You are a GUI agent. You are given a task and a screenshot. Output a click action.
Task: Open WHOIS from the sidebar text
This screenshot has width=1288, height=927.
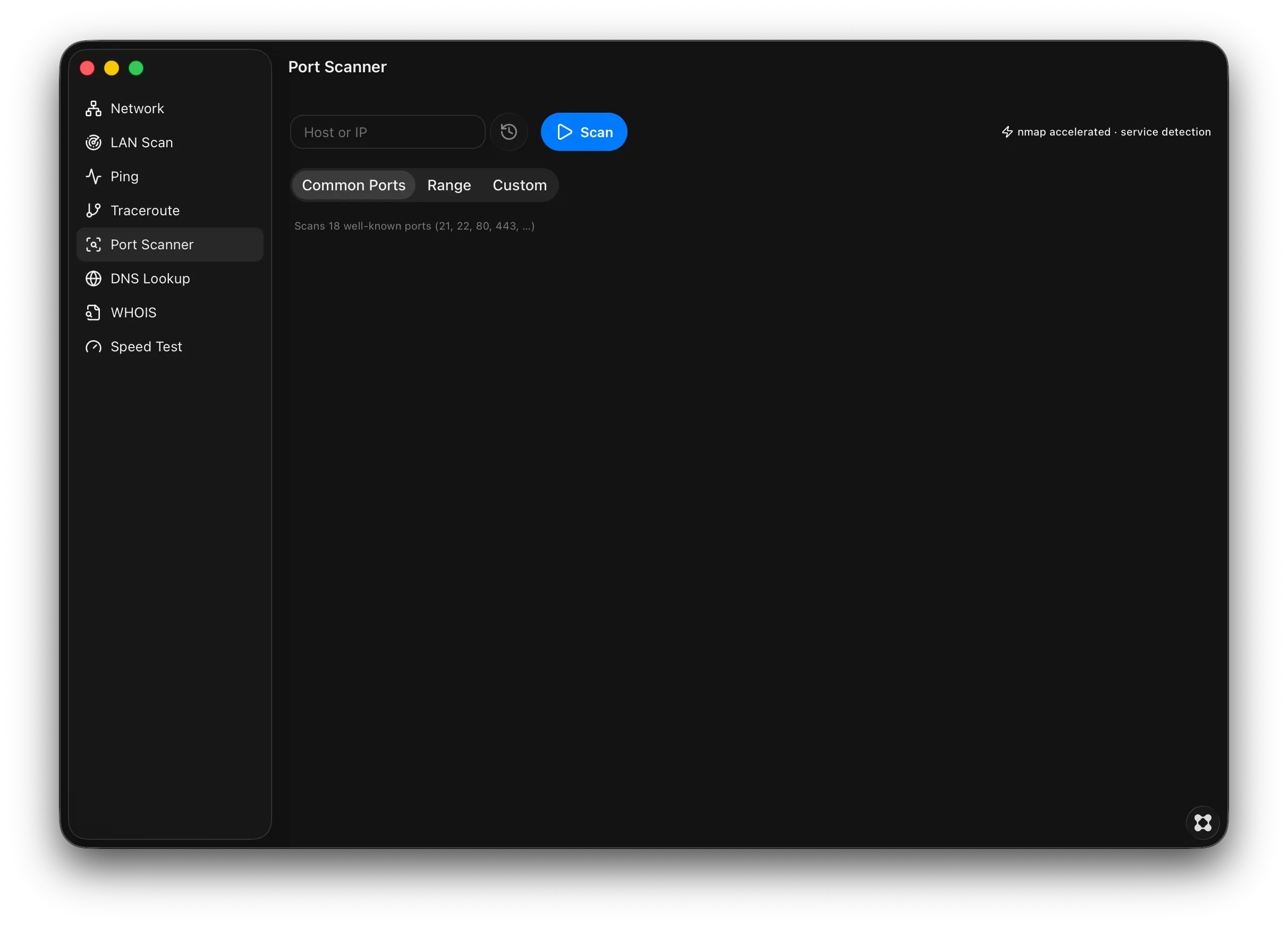click(133, 313)
